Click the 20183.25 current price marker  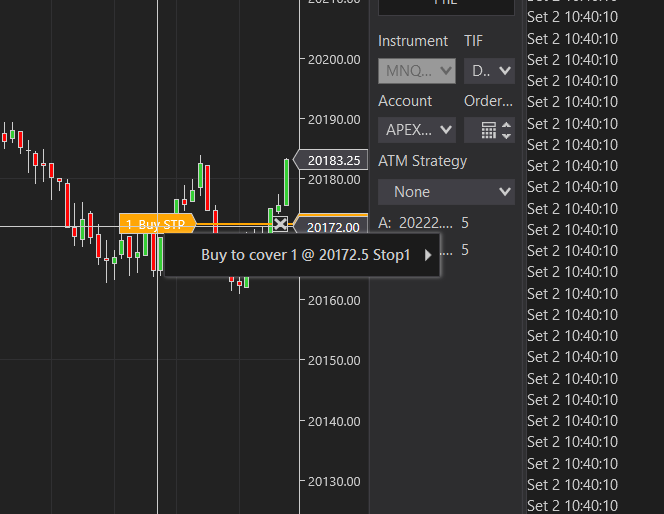331,160
